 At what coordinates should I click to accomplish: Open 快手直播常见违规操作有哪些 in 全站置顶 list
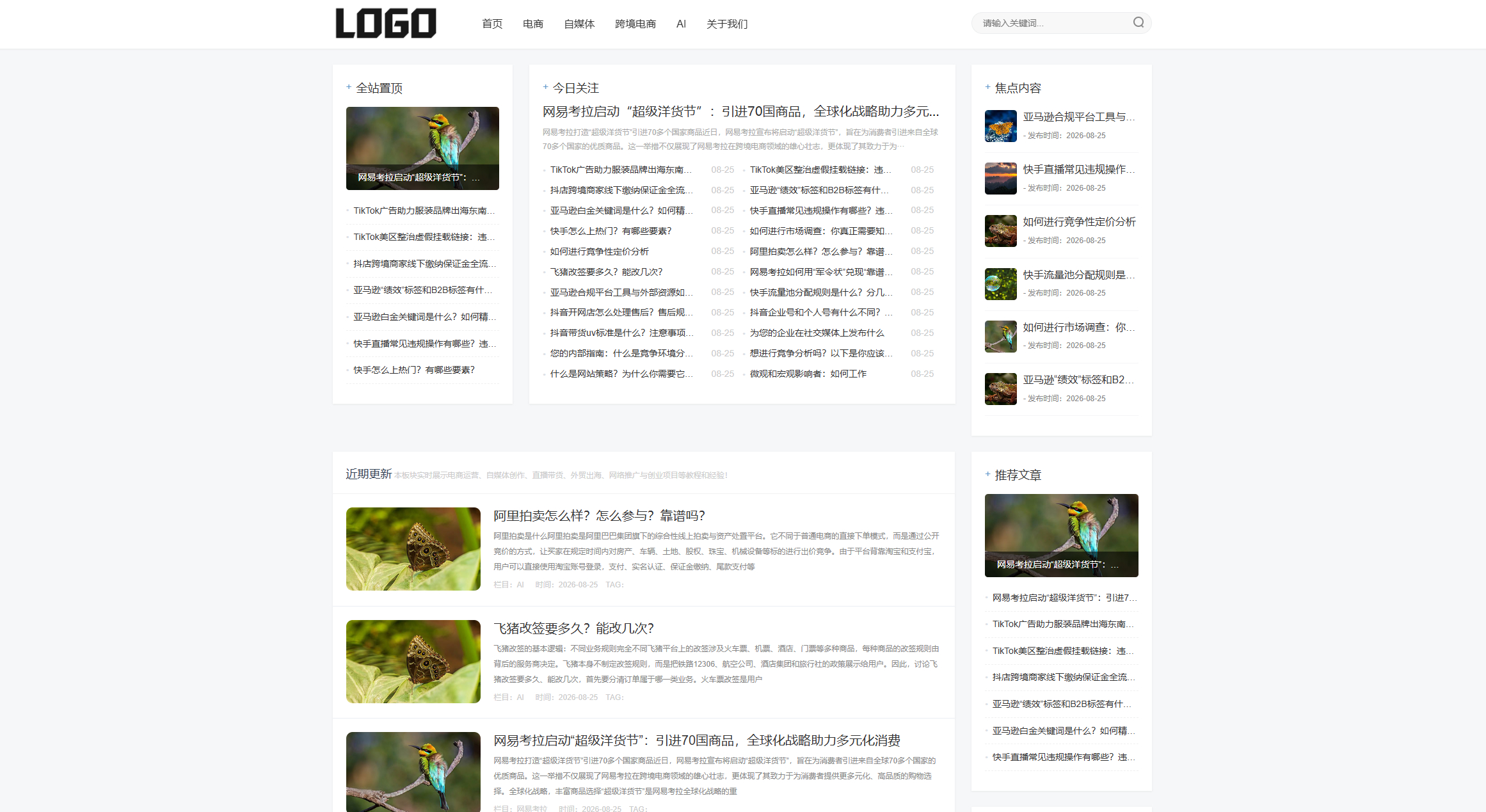tap(424, 344)
